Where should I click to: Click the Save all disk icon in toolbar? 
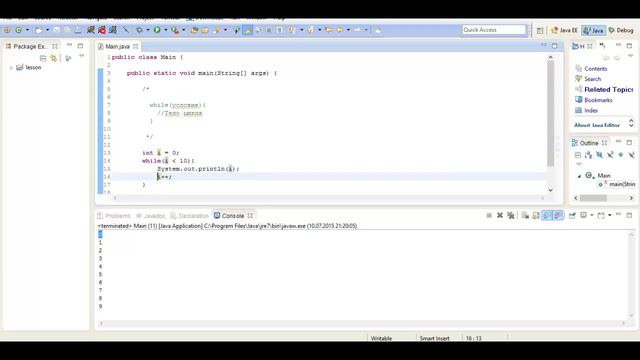click(x=67, y=30)
